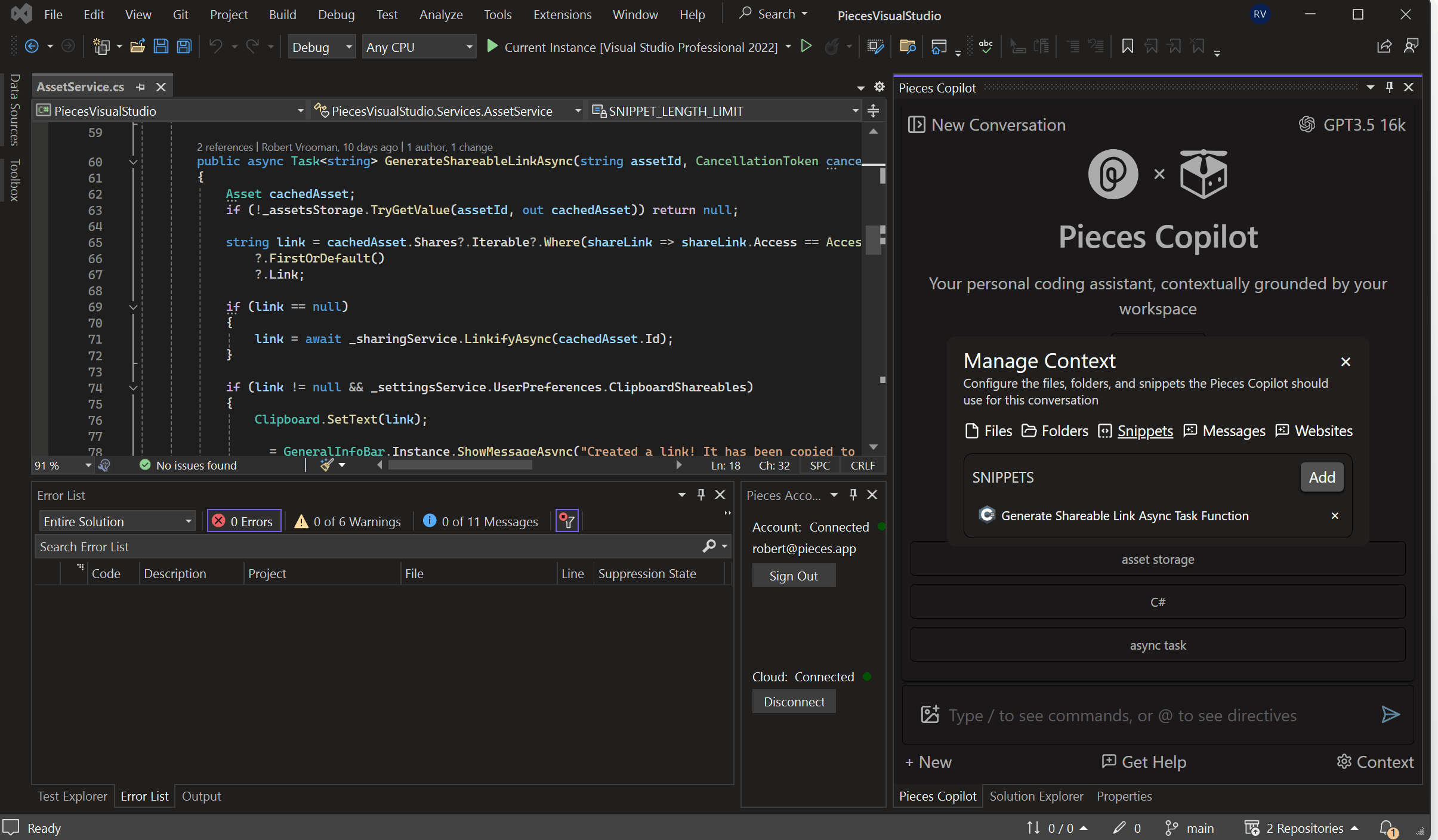Image resolution: width=1438 pixels, height=840 pixels.
Task: Open the Git menu
Action: 180,14
